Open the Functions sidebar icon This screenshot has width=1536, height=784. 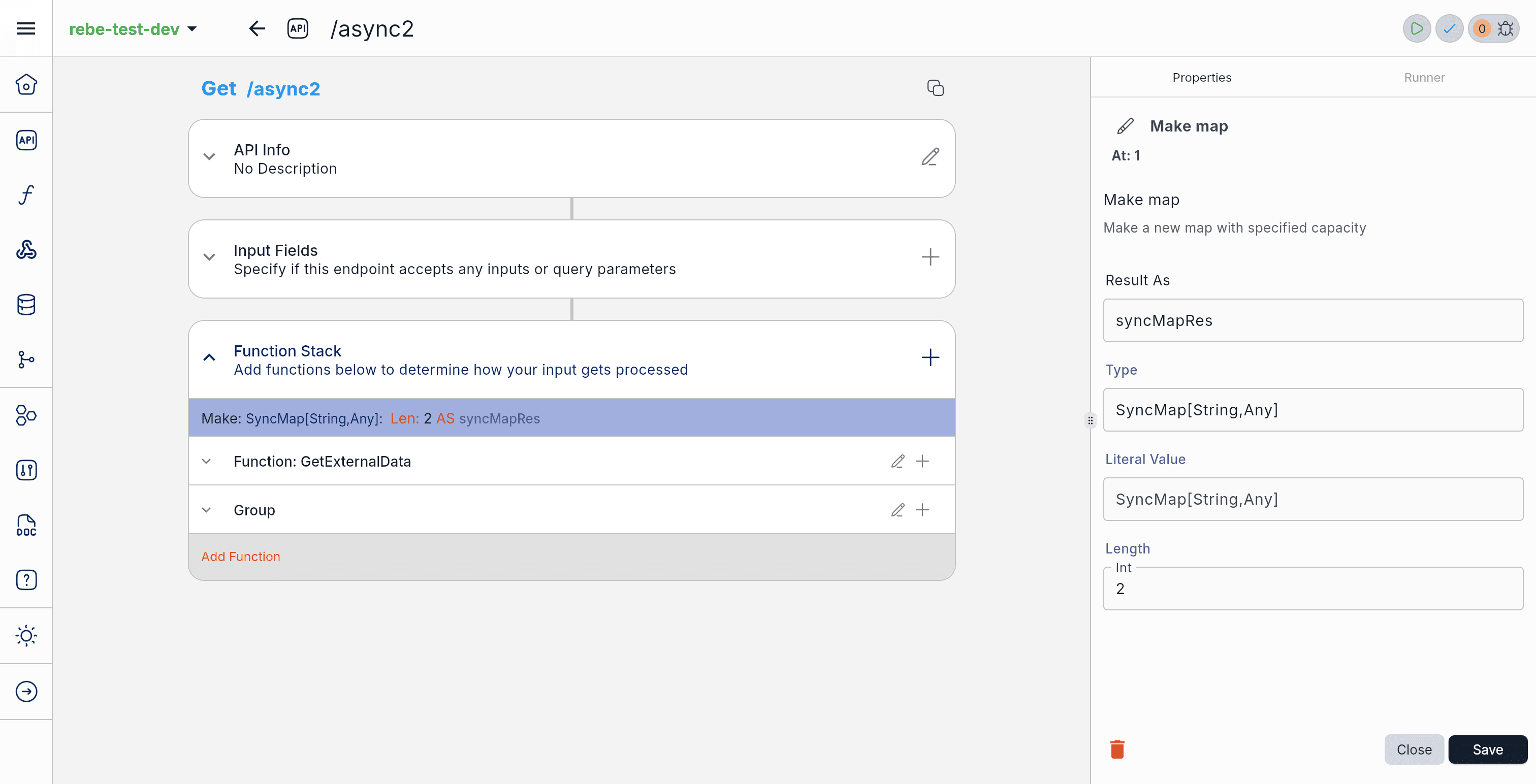(26, 194)
